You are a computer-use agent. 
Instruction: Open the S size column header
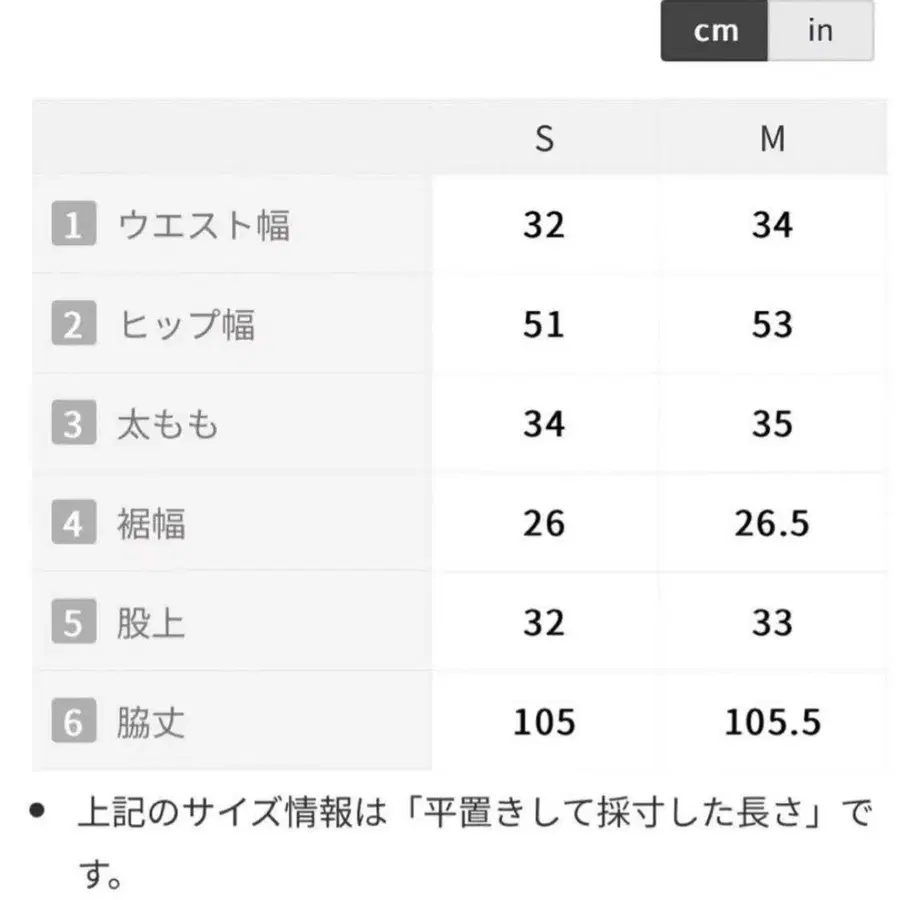pyautogui.click(x=543, y=138)
